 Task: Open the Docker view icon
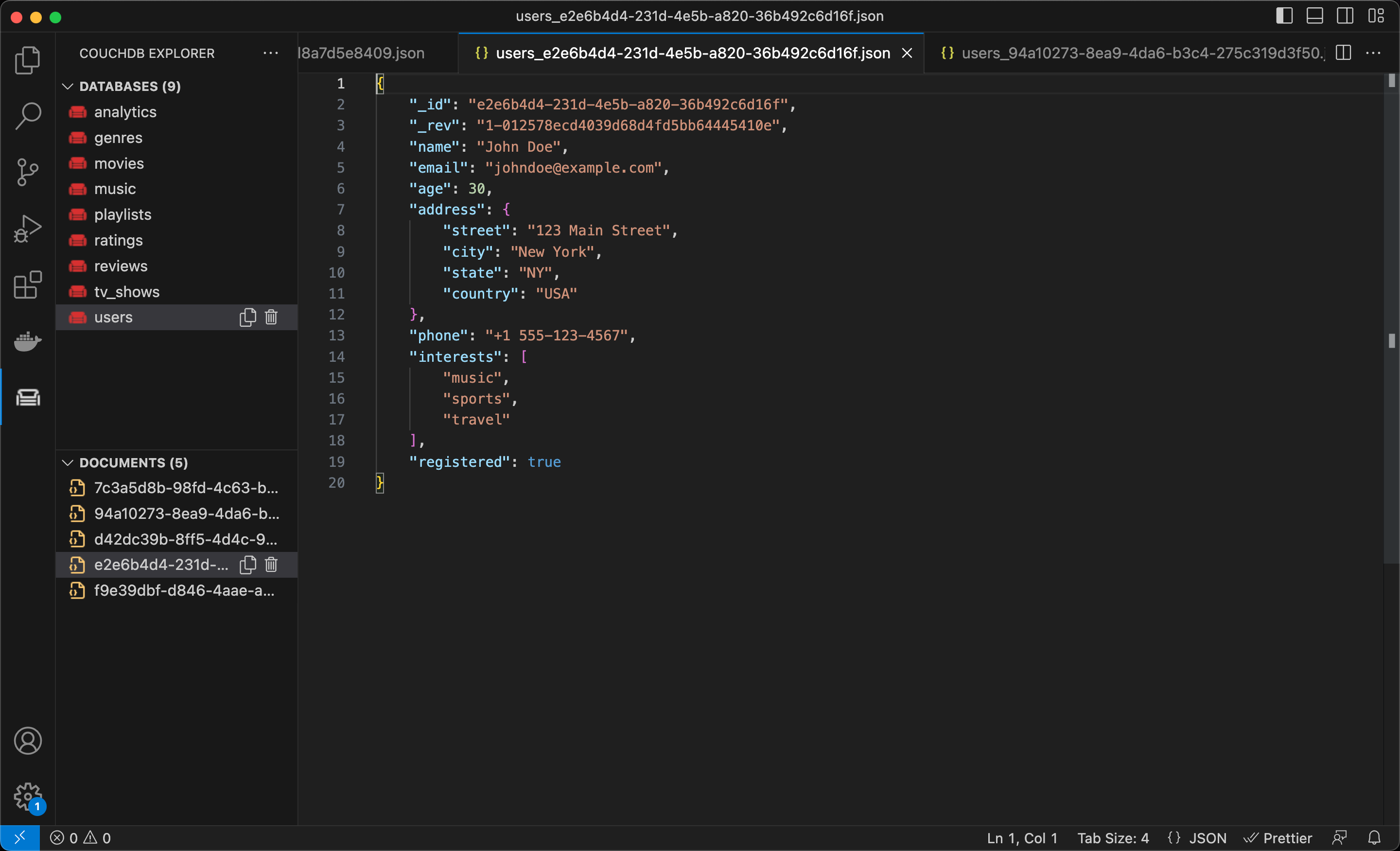point(27,340)
